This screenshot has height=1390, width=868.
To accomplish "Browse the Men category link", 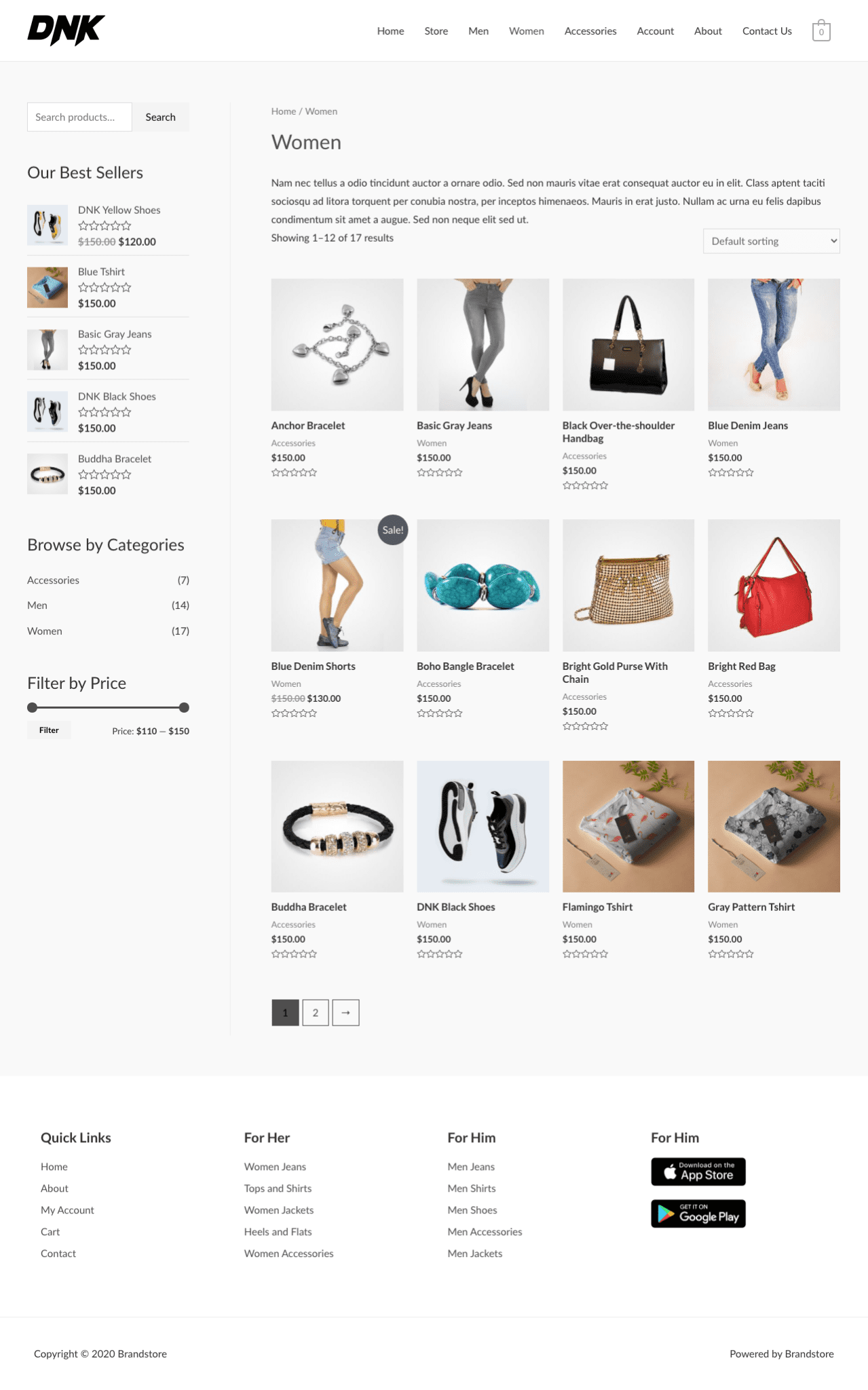I will click(x=37, y=605).
